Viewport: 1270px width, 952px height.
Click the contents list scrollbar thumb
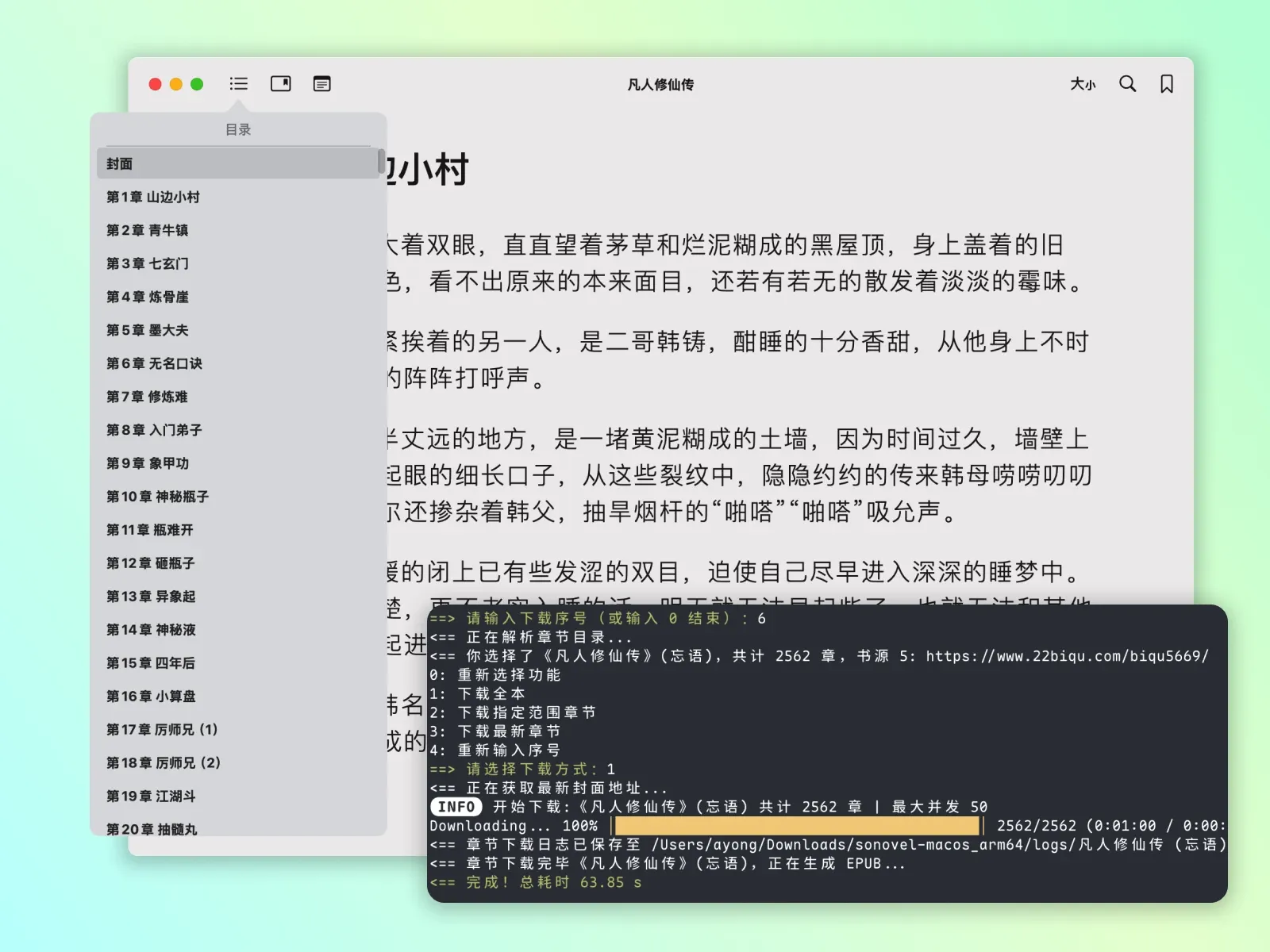coord(381,162)
